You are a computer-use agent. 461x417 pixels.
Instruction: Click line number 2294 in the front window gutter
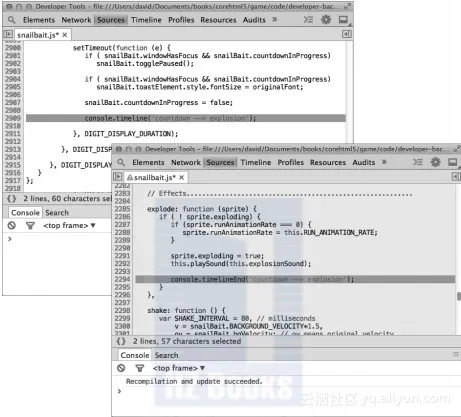click(x=122, y=279)
